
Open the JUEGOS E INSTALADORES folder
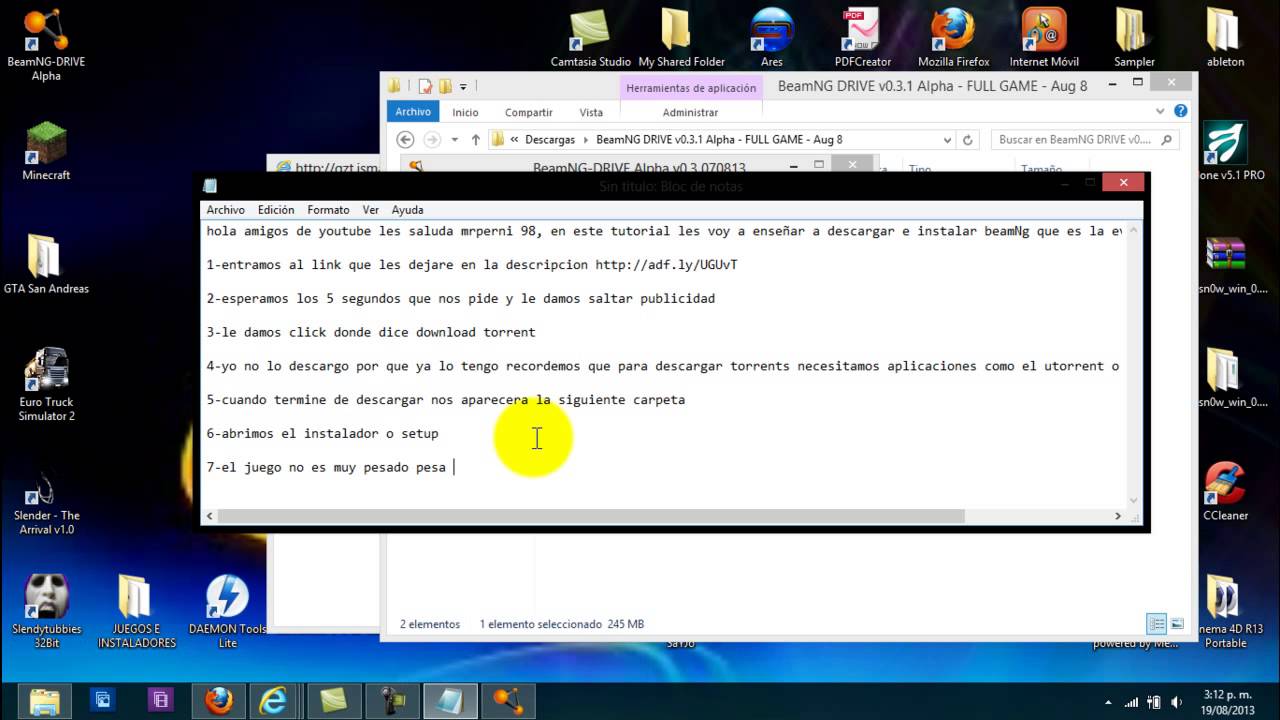[x=136, y=612]
